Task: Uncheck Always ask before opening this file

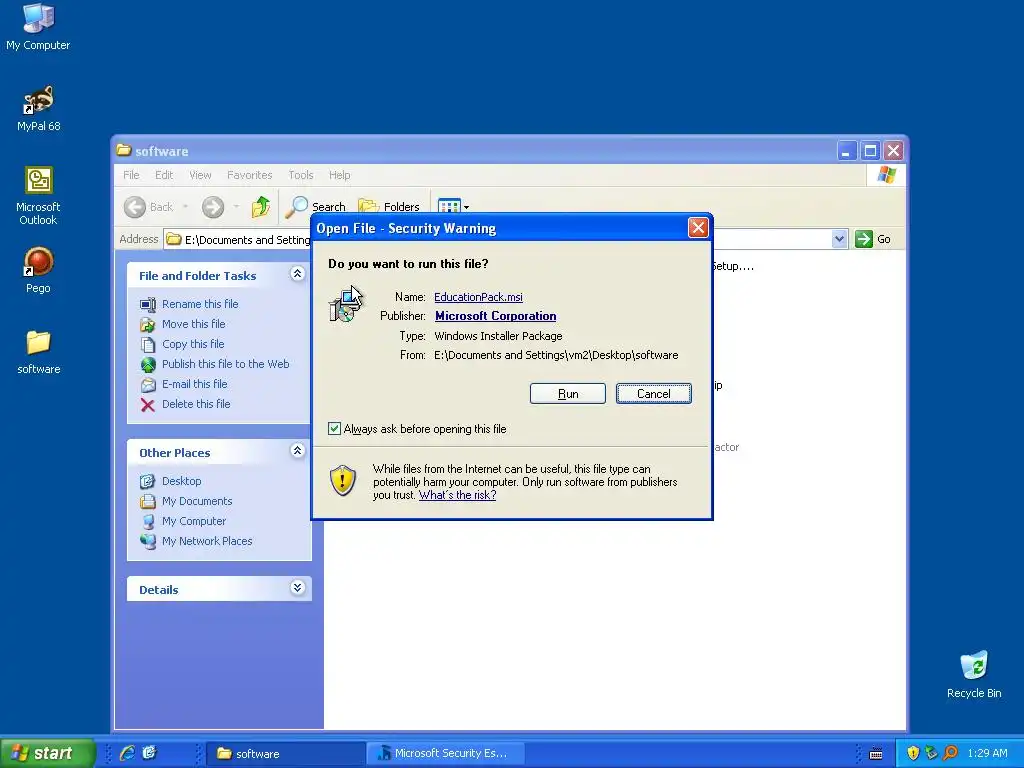Action: click(334, 429)
